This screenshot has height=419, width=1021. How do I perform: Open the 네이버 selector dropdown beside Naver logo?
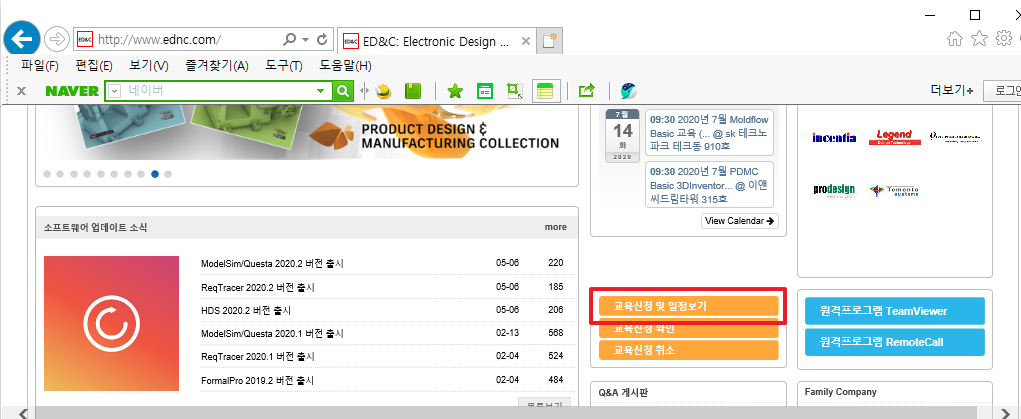point(114,91)
